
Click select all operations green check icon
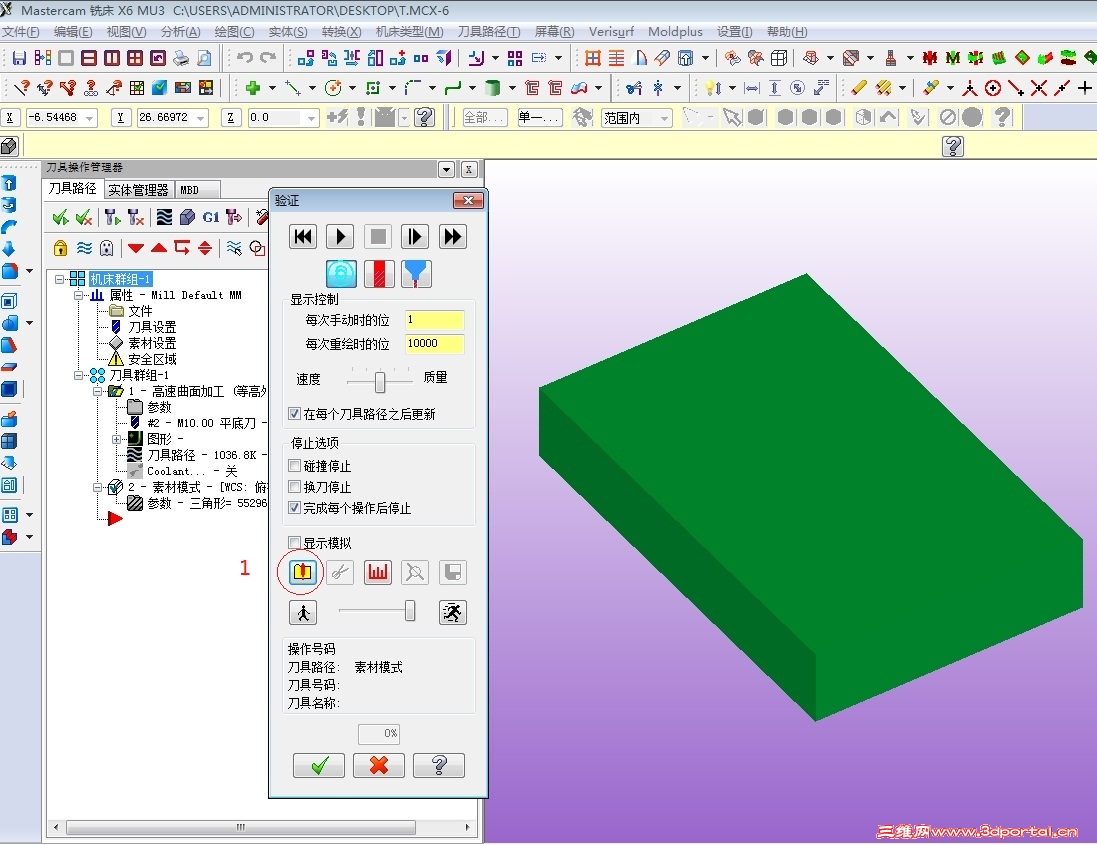[61, 218]
